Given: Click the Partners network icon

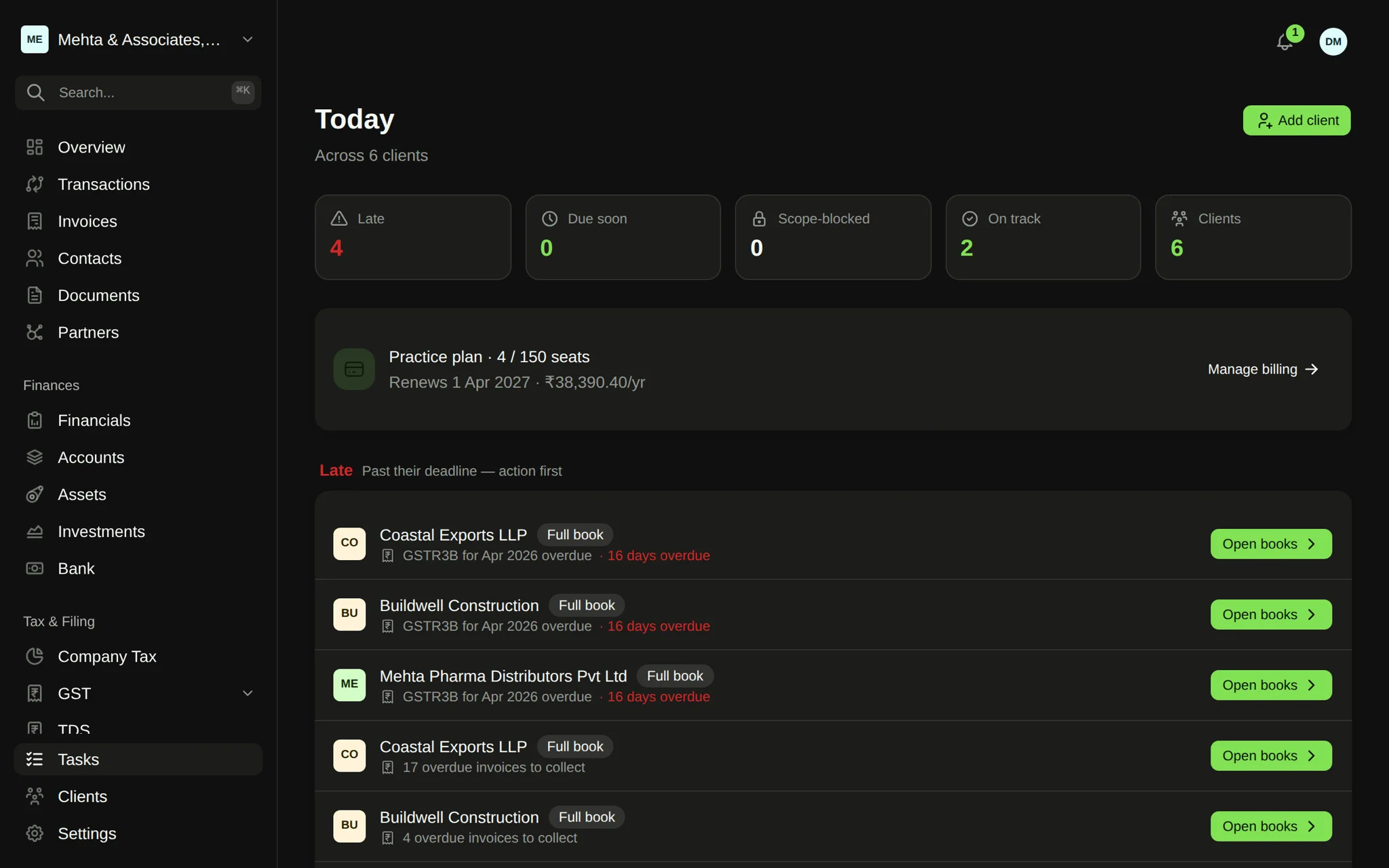Looking at the screenshot, I should click(x=35, y=332).
